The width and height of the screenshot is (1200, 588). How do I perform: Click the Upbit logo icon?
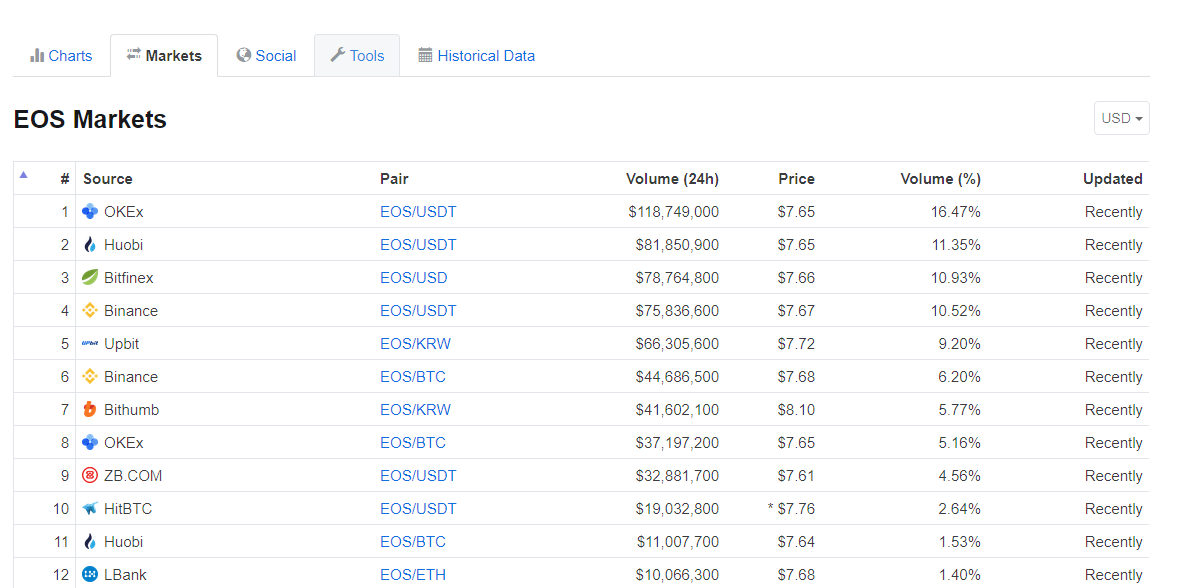point(90,344)
